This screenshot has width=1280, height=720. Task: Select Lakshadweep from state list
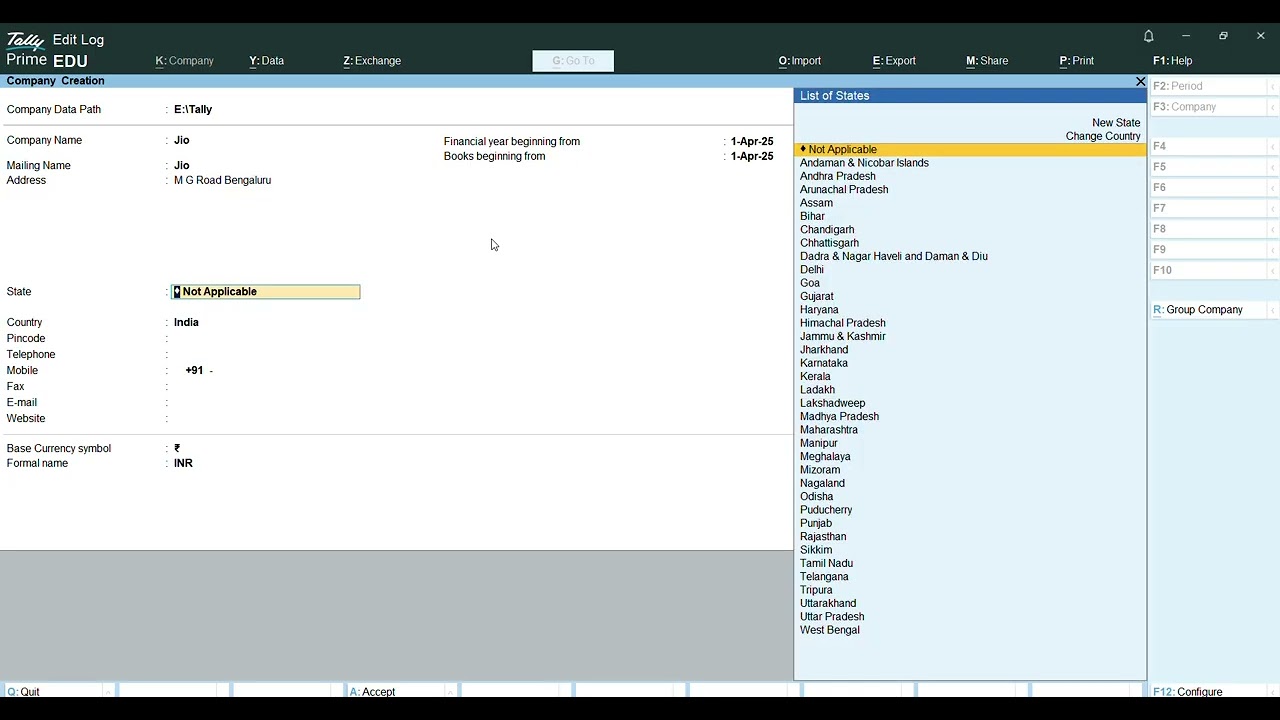[833, 403]
